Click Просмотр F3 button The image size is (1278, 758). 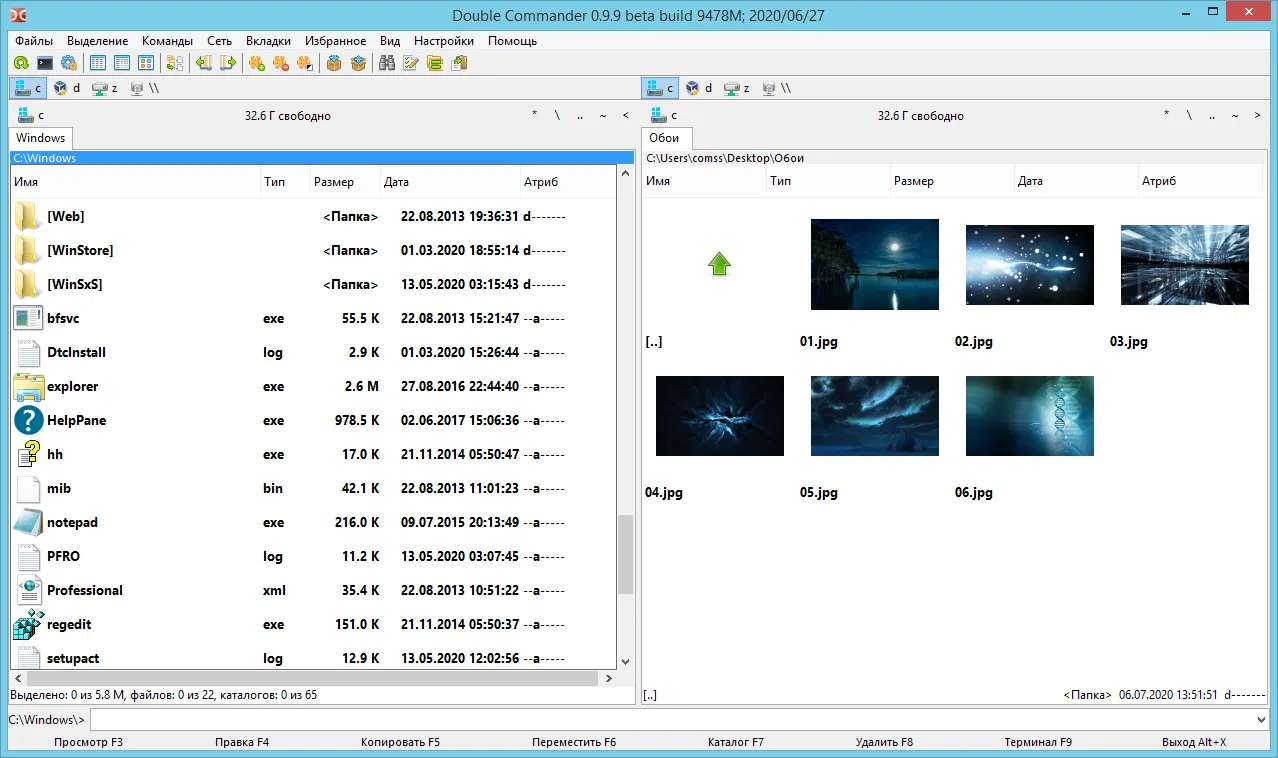89,742
